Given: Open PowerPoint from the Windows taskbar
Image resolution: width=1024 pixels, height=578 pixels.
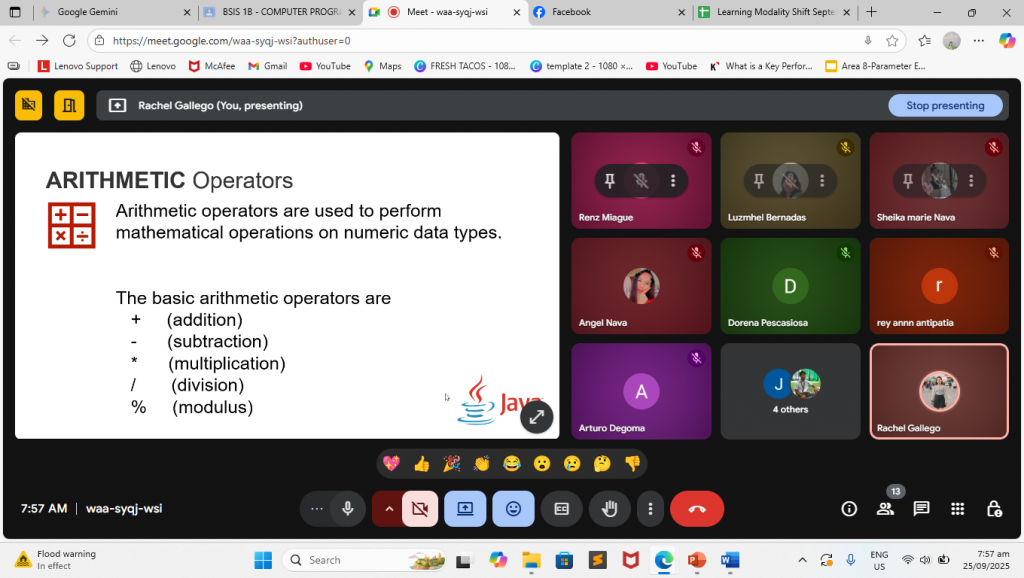Looking at the screenshot, I should tap(696, 560).
